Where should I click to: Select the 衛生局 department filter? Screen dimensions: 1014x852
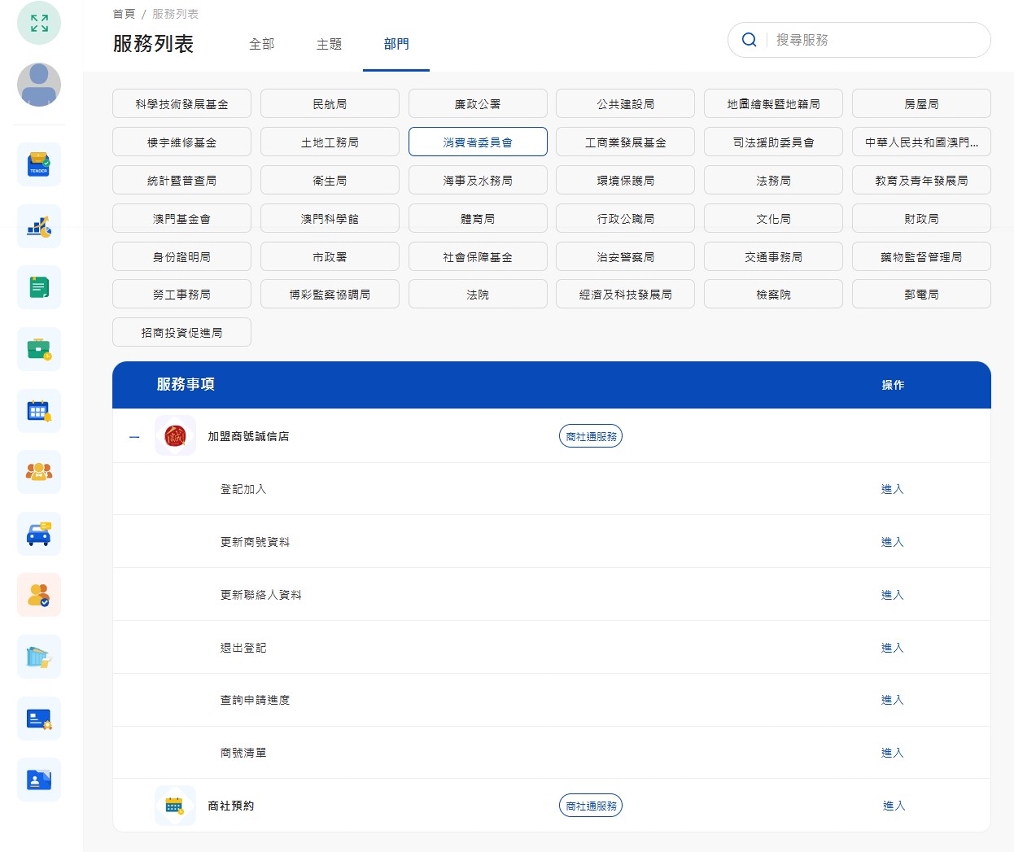click(330, 180)
